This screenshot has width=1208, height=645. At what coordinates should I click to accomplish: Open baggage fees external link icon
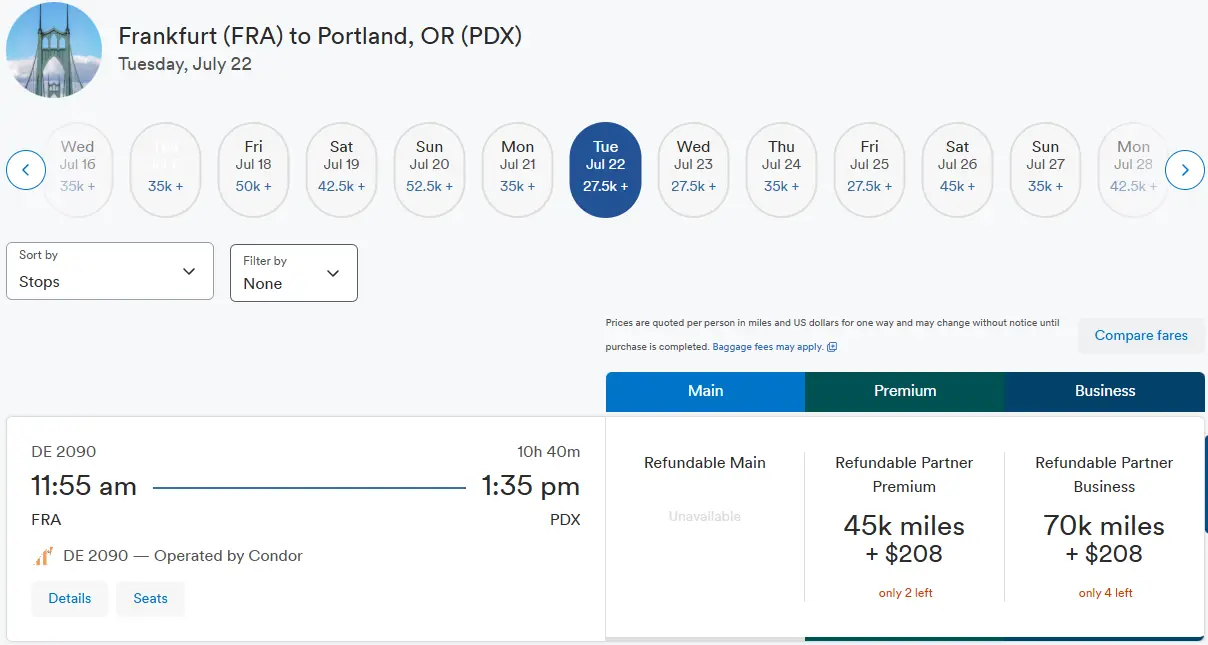tap(832, 347)
